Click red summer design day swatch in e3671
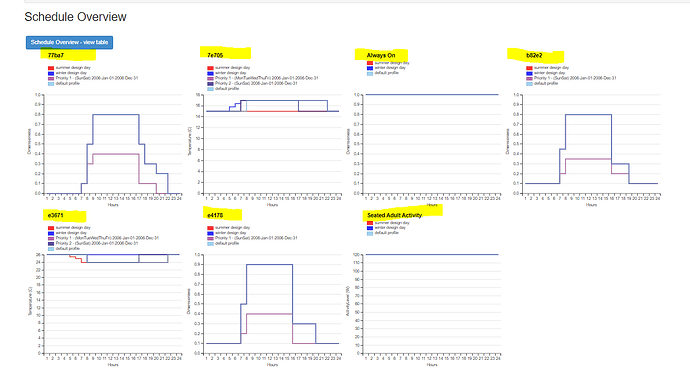The width and height of the screenshot is (690, 373). point(51,228)
